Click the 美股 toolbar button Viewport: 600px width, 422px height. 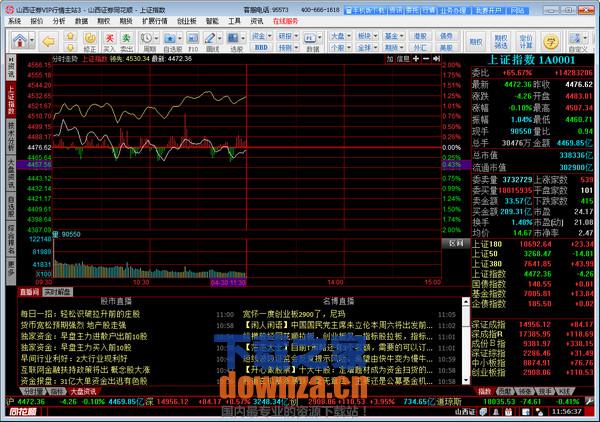446,47
